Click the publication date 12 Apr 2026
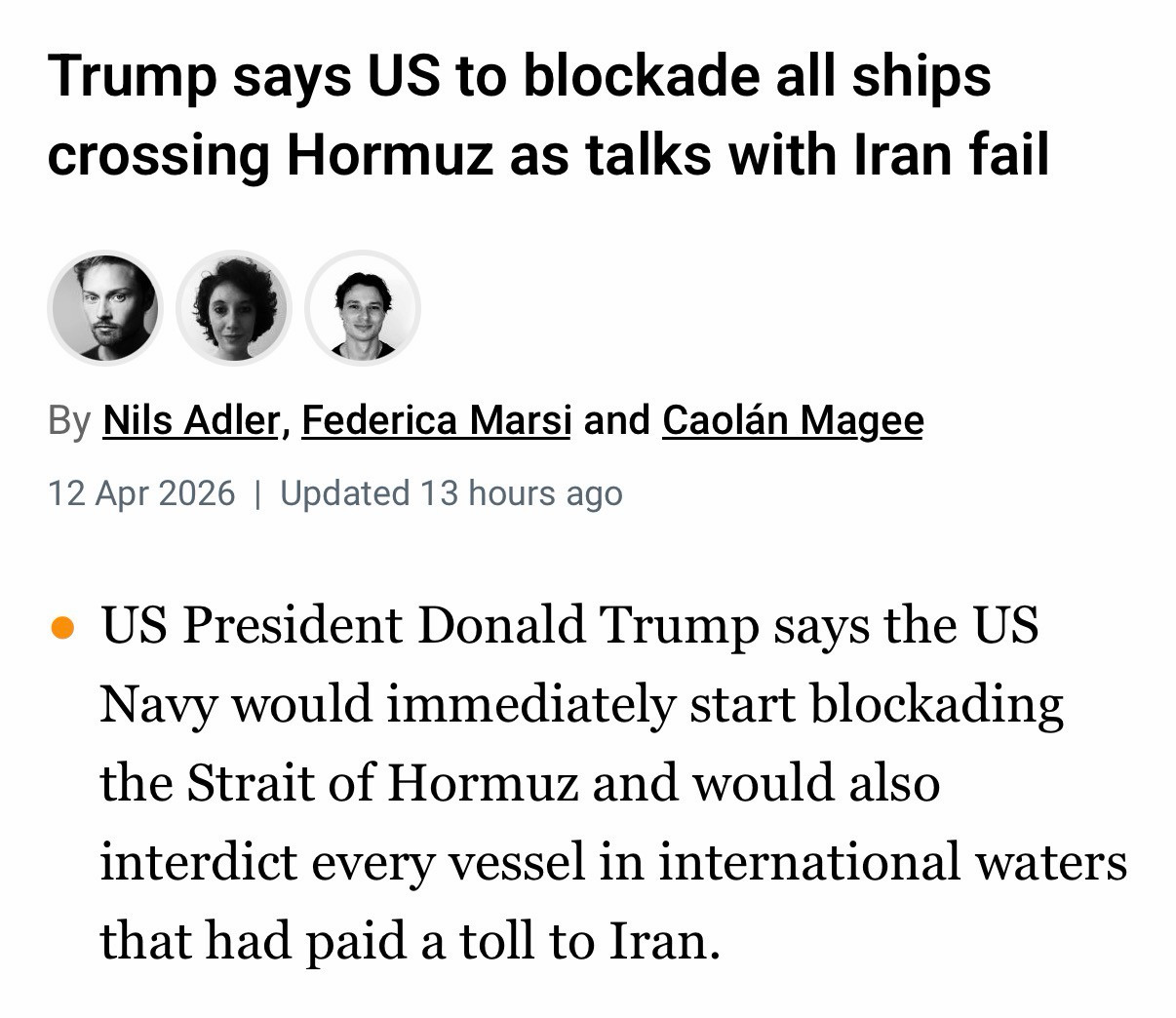The width and height of the screenshot is (1176, 1018). click(x=141, y=493)
